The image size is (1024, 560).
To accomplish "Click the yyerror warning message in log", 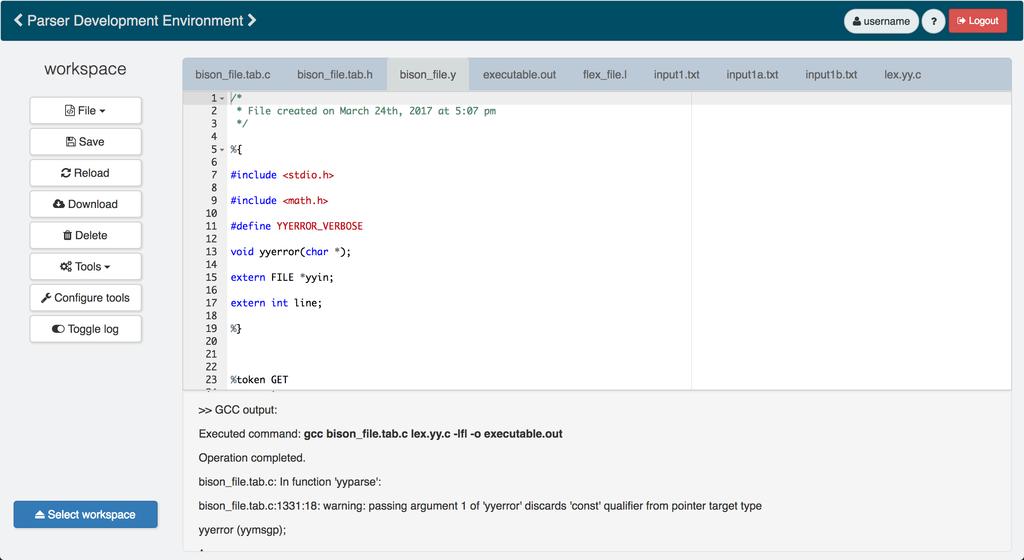I will (480, 506).
